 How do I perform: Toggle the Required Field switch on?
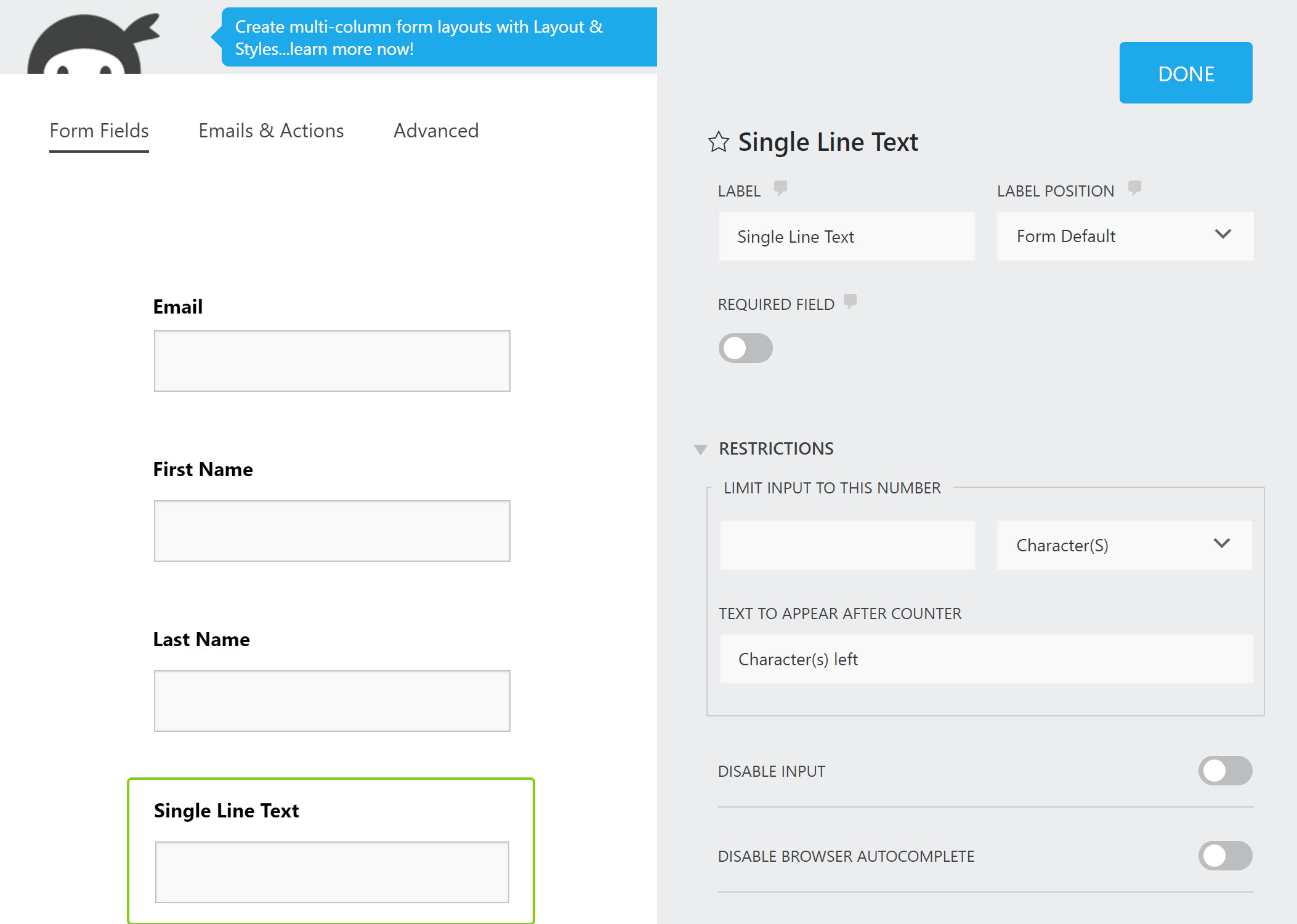click(x=745, y=347)
